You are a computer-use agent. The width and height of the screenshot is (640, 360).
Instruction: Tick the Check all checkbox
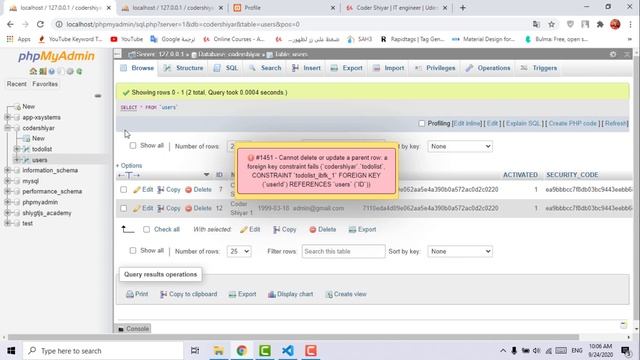(147, 229)
